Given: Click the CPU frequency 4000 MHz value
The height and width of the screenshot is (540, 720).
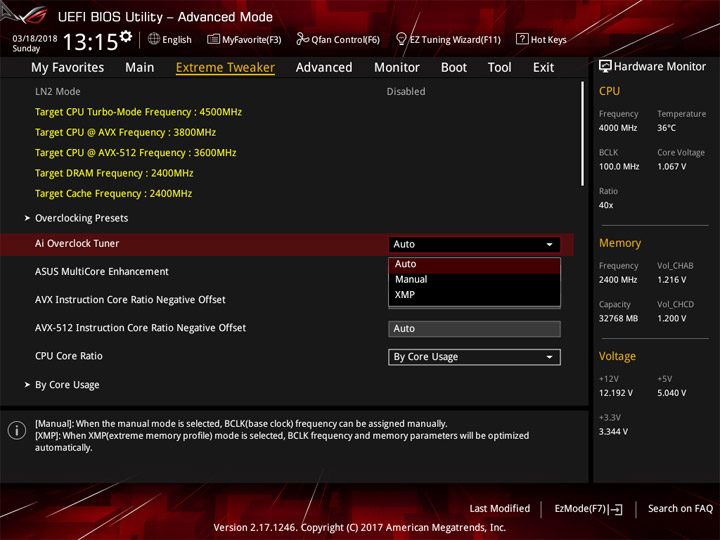Looking at the screenshot, I should (x=618, y=128).
